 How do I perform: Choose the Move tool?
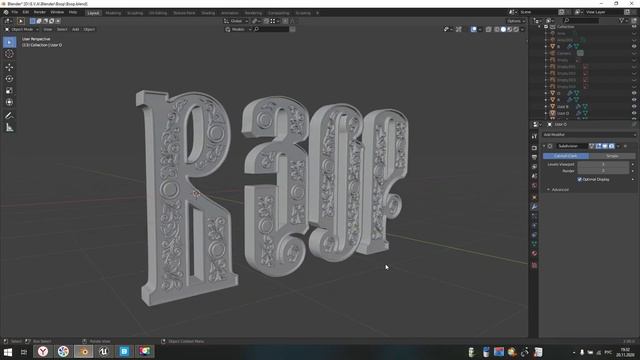point(9,67)
